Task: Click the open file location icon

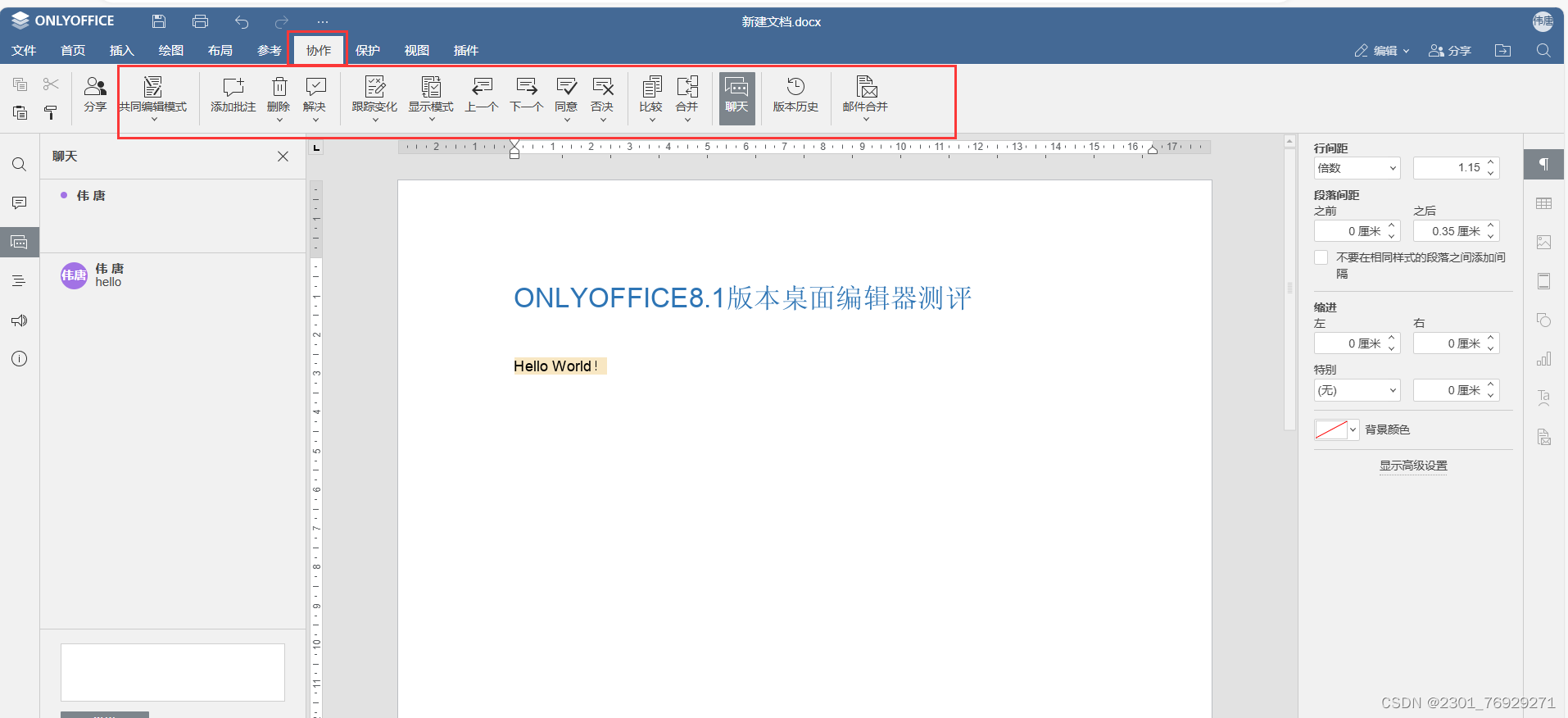Action: [x=1502, y=50]
